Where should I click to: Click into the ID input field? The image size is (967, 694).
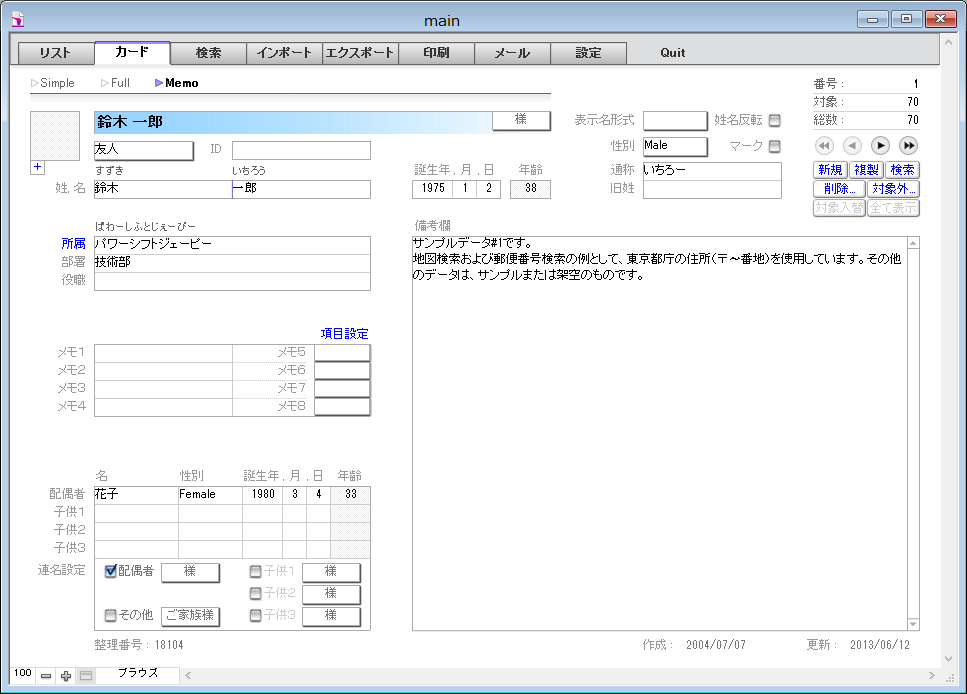click(301, 151)
